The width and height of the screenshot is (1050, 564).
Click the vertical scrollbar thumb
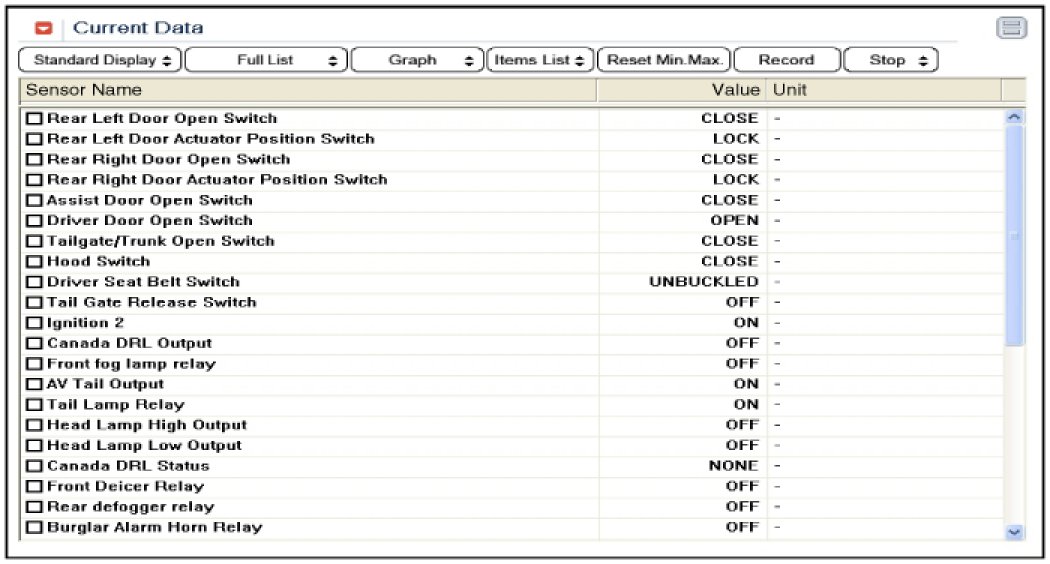tap(1015, 236)
